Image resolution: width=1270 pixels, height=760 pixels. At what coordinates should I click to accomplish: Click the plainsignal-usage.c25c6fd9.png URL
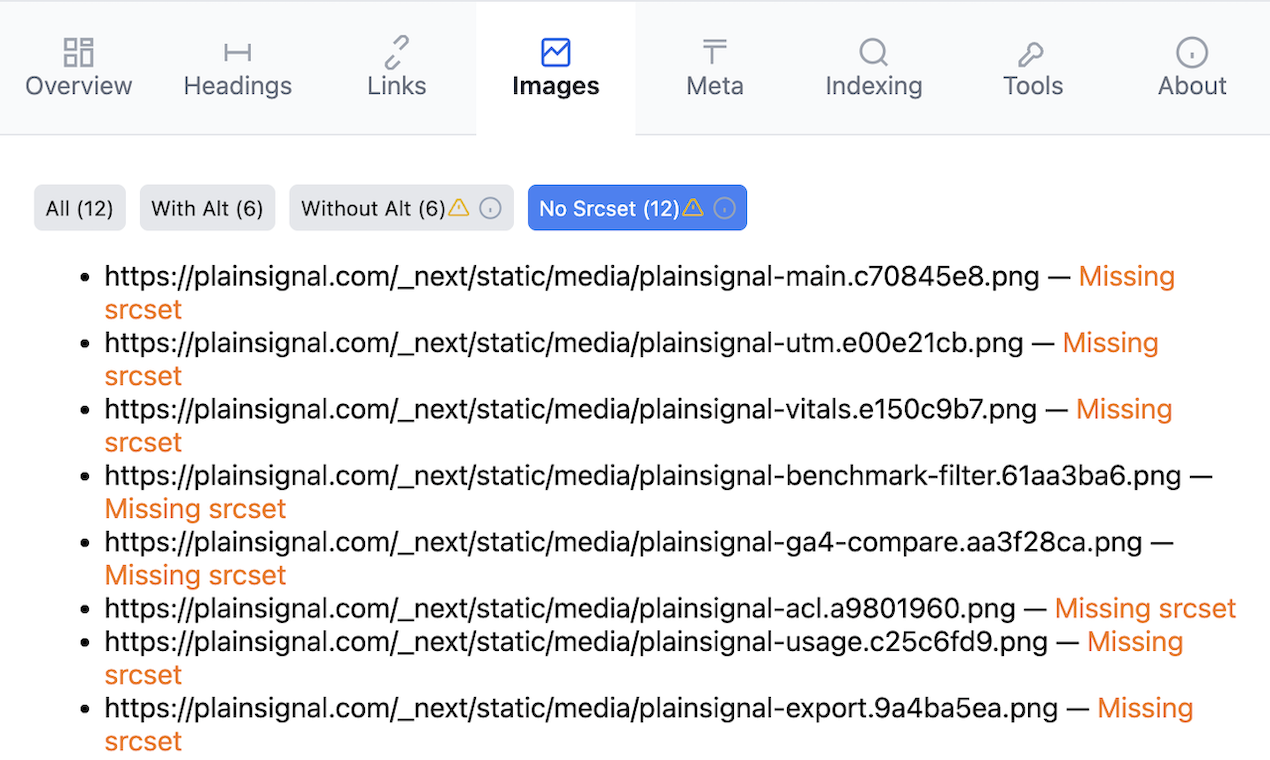(576, 641)
